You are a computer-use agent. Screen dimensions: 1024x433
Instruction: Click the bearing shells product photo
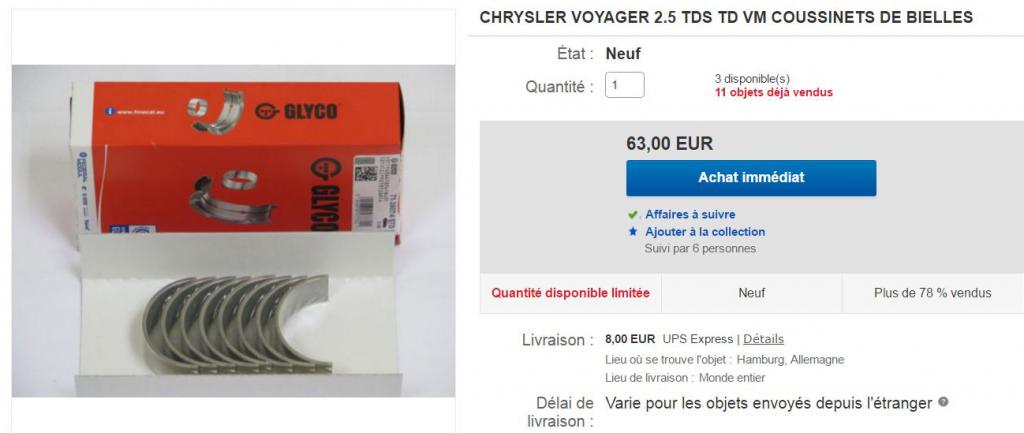(x=233, y=231)
